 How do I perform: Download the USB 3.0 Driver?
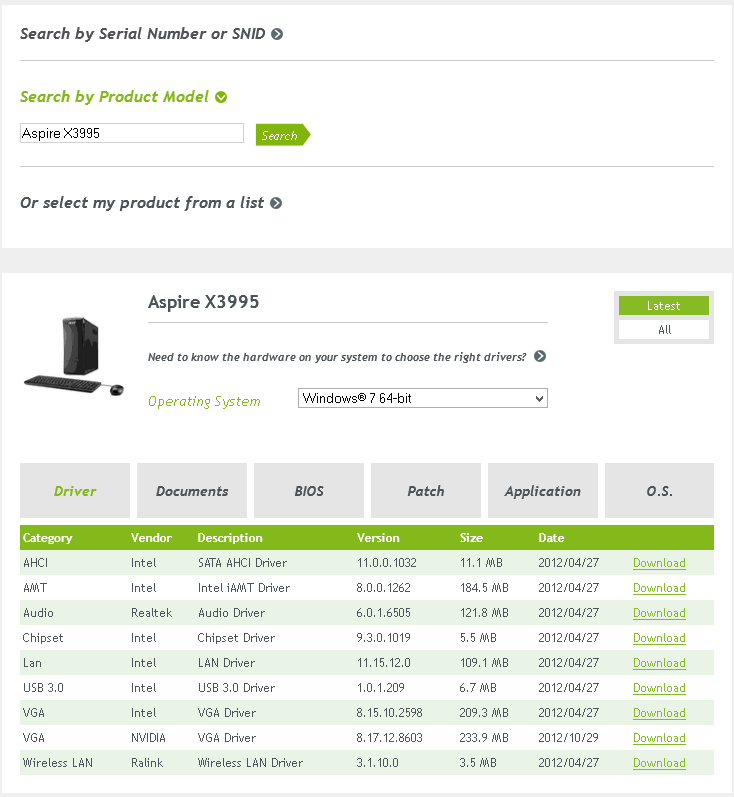(659, 688)
